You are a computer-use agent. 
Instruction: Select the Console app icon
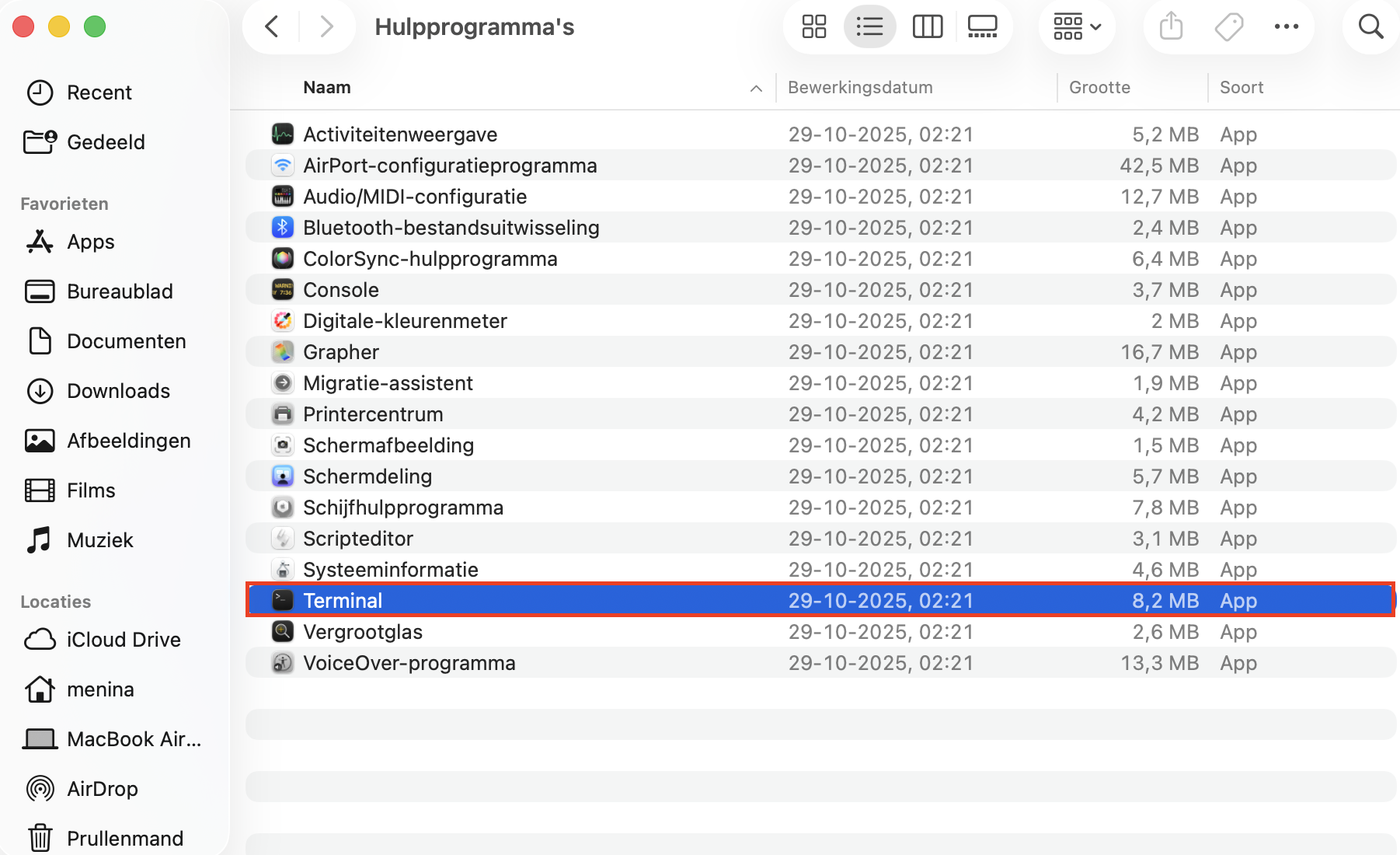tap(283, 289)
